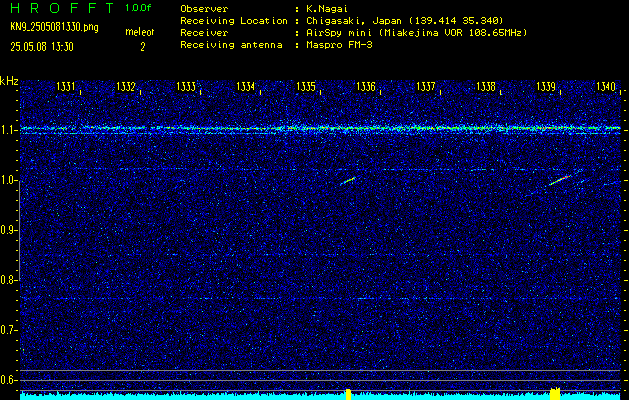629x400 pixels.
Task: Click the kHz axis unit label
Action: point(9,81)
